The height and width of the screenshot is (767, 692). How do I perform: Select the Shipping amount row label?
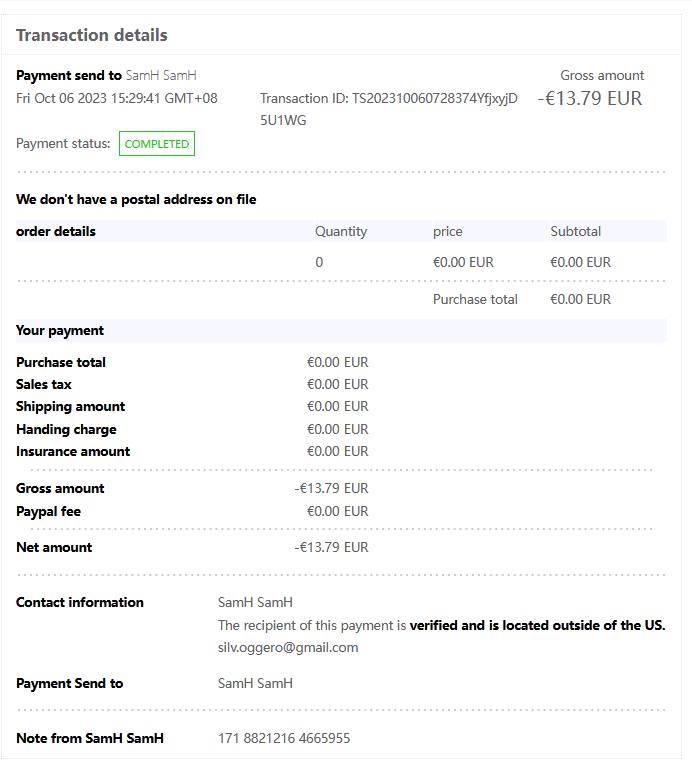coord(71,406)
